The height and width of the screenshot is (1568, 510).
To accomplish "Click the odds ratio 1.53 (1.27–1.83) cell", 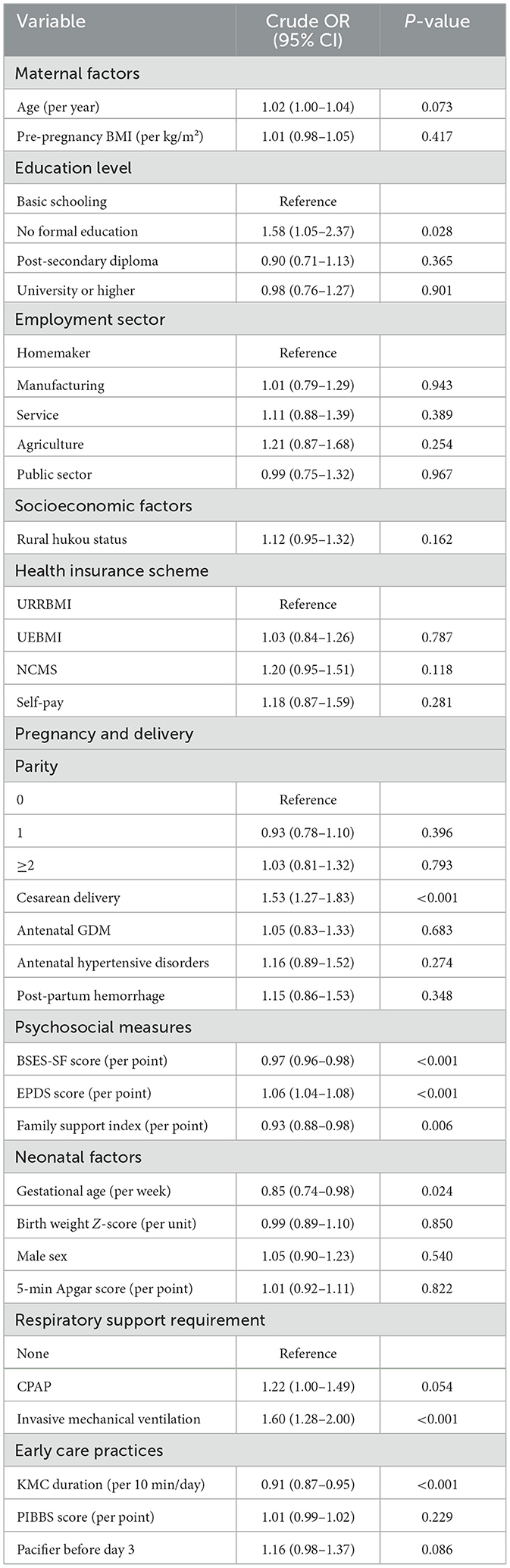I will click(308, 898).
